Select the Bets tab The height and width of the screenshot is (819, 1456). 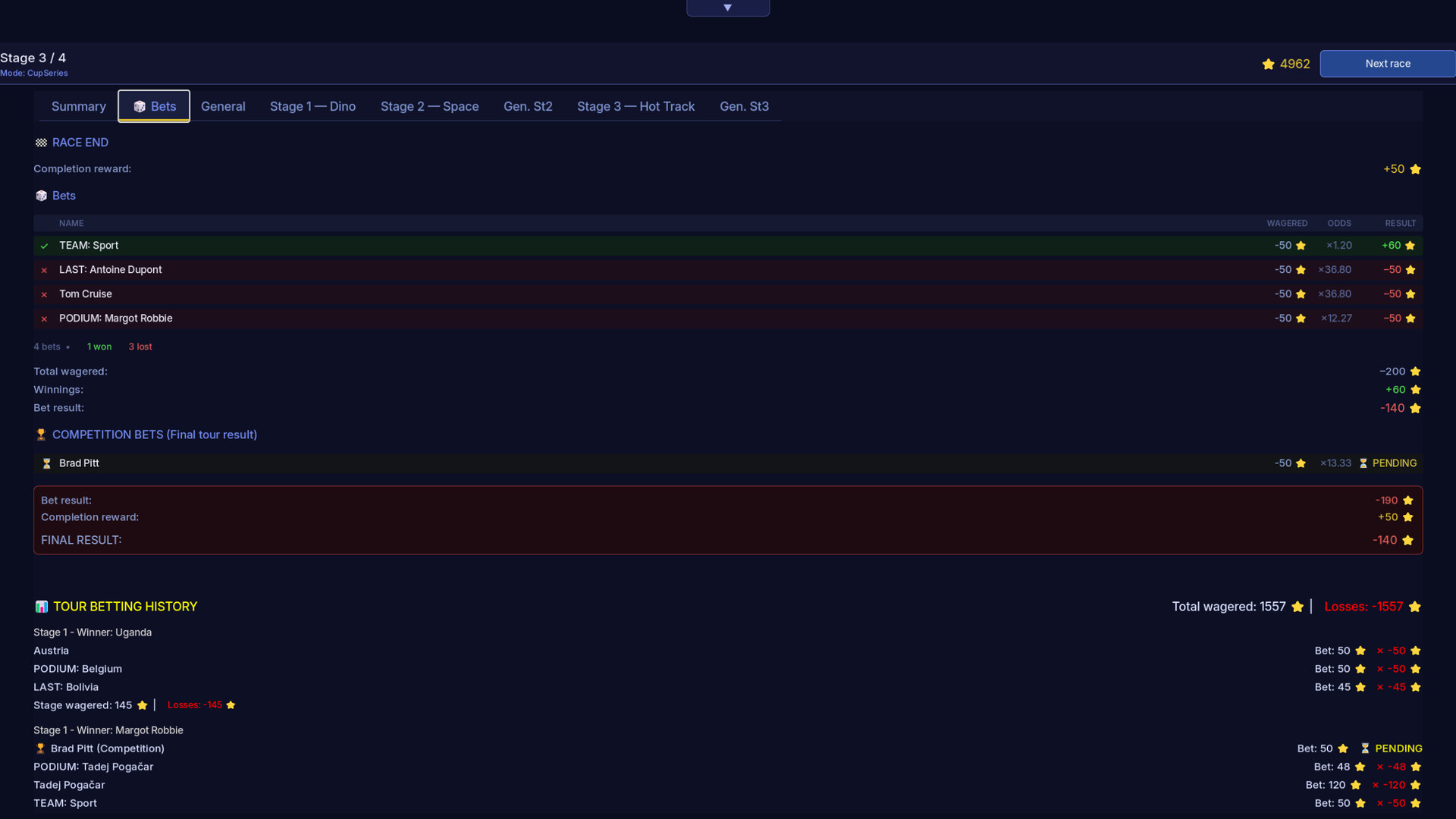[x=154, y=106]
